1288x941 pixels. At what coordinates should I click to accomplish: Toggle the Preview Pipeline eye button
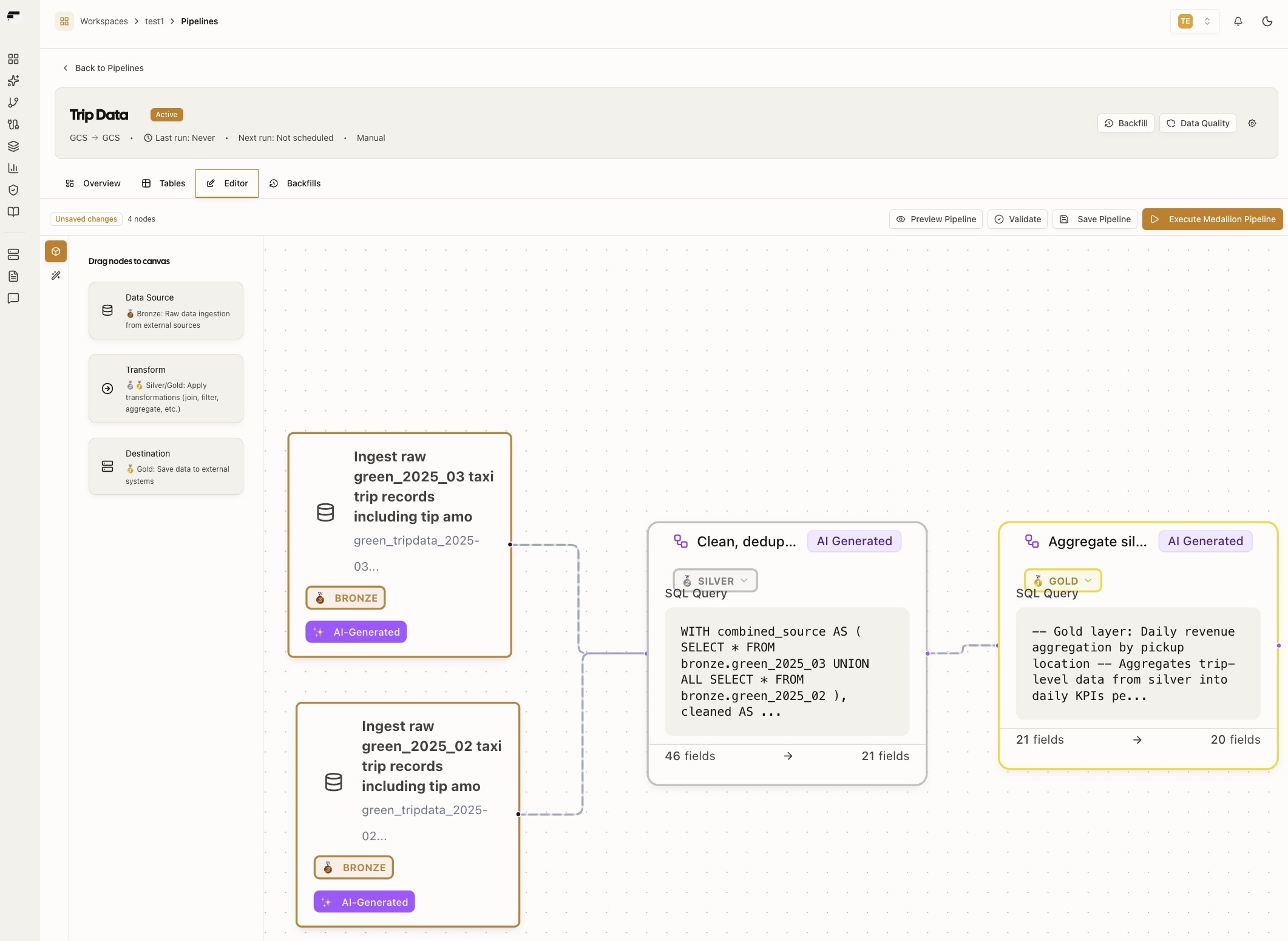click(935, 219)
